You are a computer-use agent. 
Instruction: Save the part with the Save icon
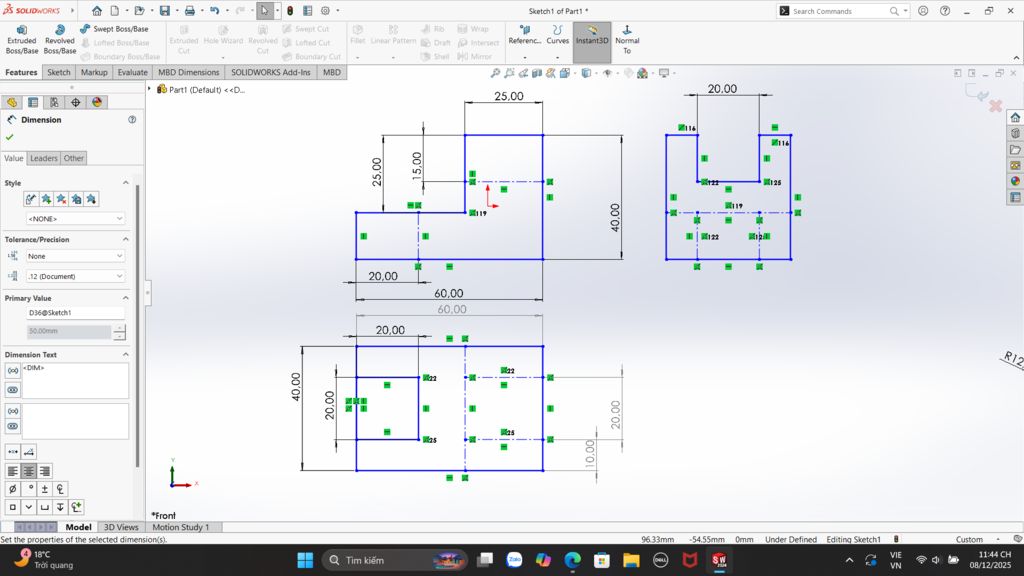165,10
